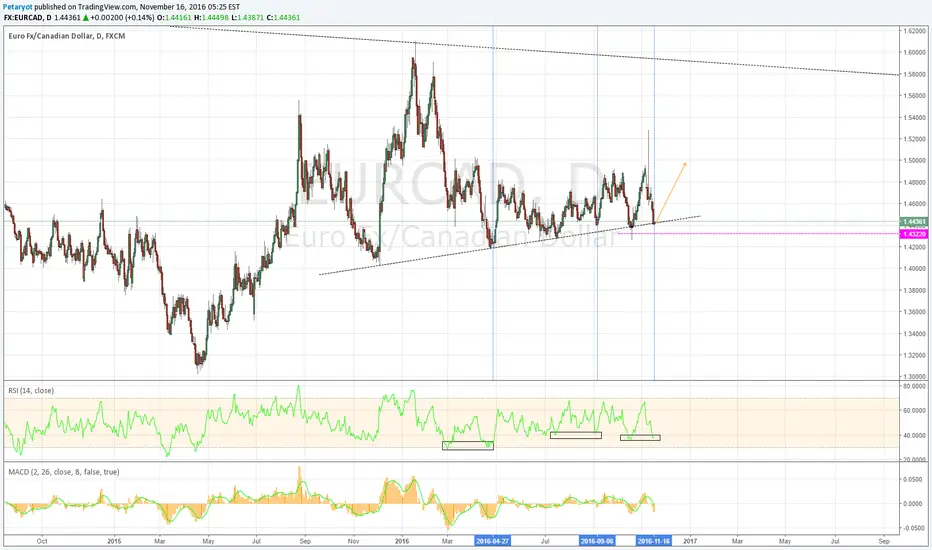Select the magenta 1.43220 price level tag
This screenshot has width=932, height=550.
point(914,234)
